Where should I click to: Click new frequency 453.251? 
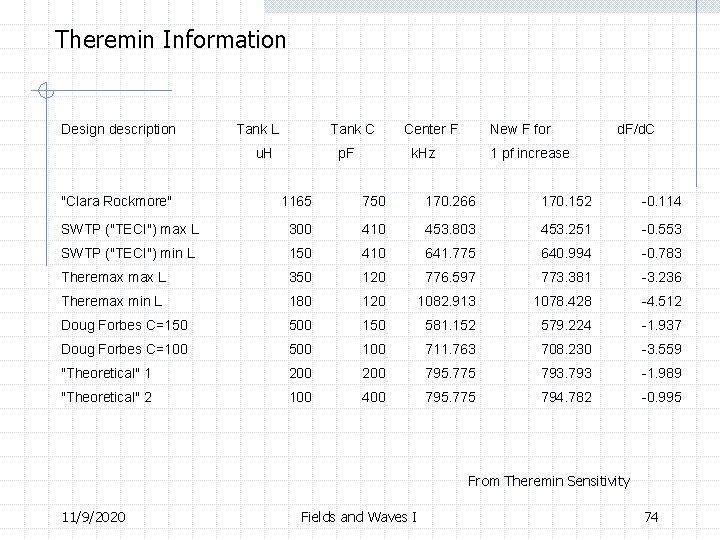point(566,229)
